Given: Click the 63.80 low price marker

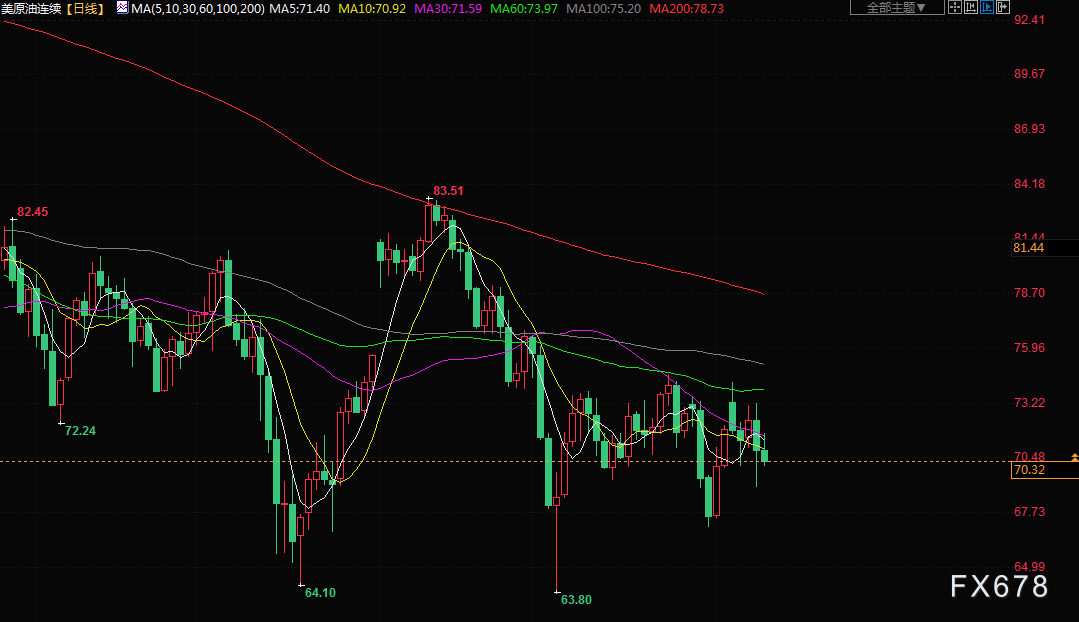Looking at the screenshot, I should click(576, 600).
